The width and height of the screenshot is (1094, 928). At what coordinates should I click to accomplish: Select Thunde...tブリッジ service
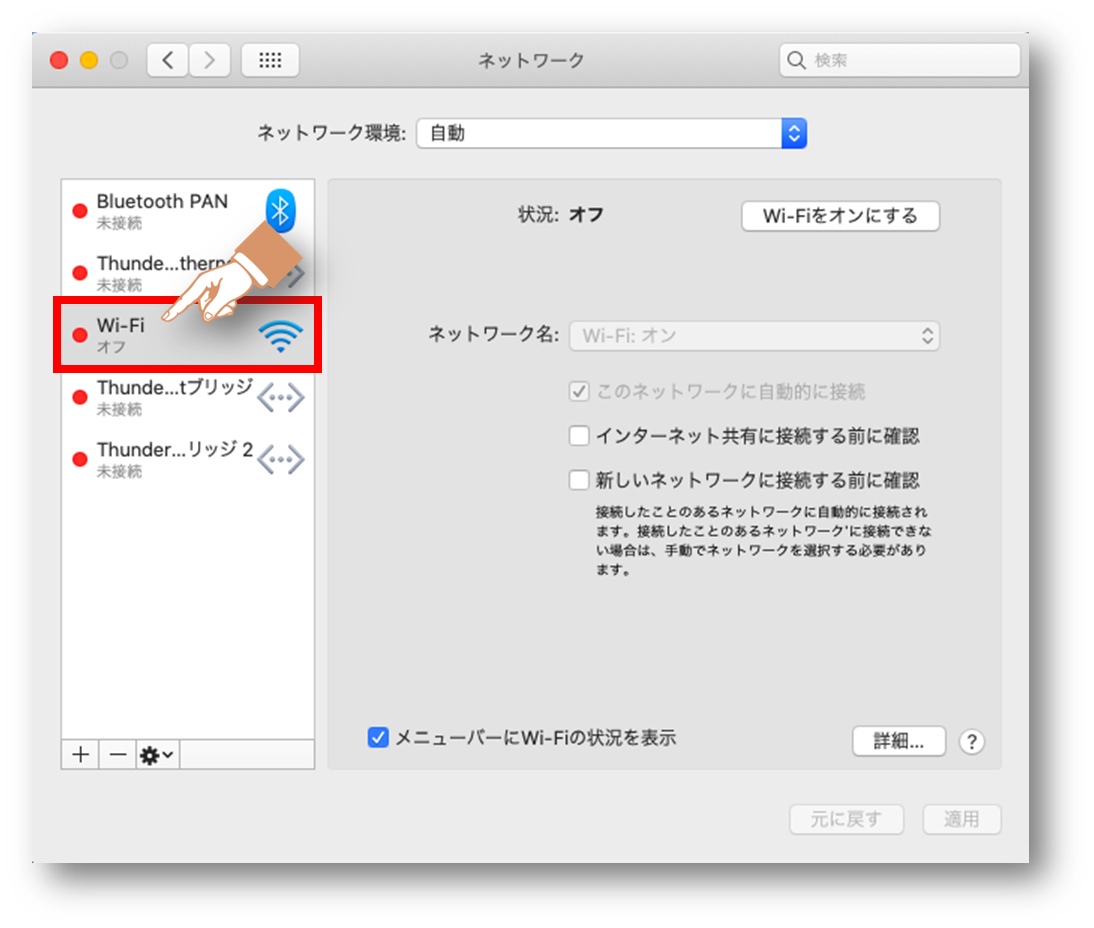tap(188, 397)
